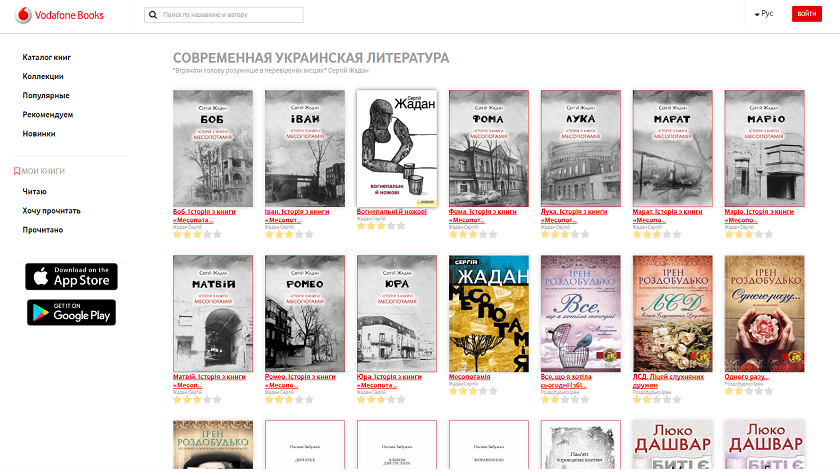Viewport: 840px width, 472px height.
Task: Select the Хочу прочитать list
Action: 51,211
